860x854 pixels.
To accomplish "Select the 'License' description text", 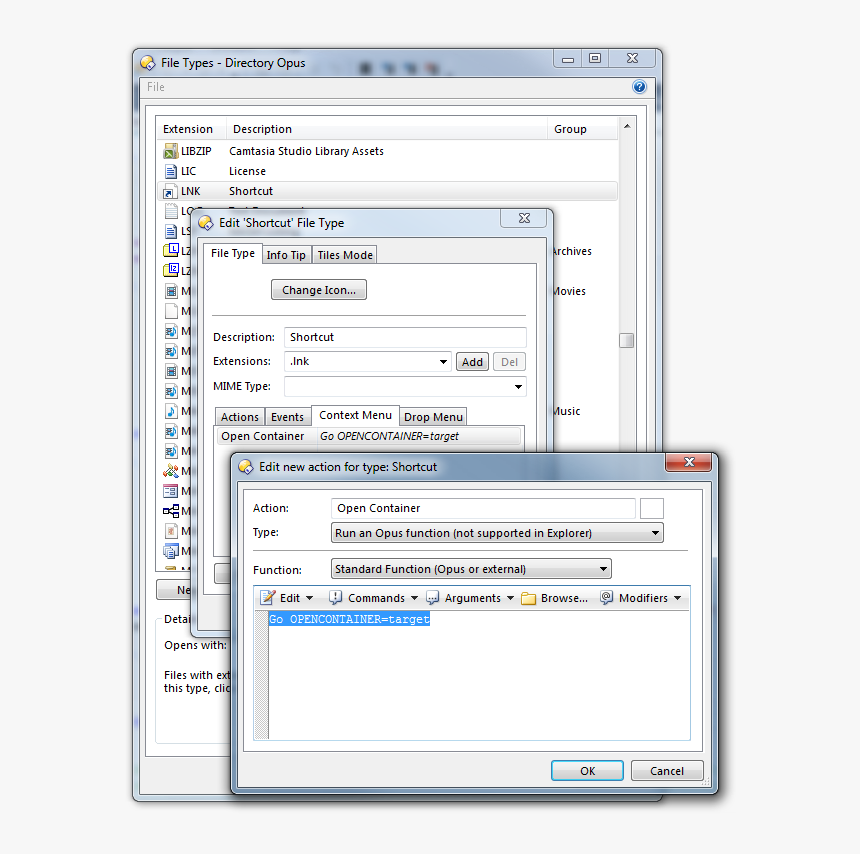I will (247, 171).
